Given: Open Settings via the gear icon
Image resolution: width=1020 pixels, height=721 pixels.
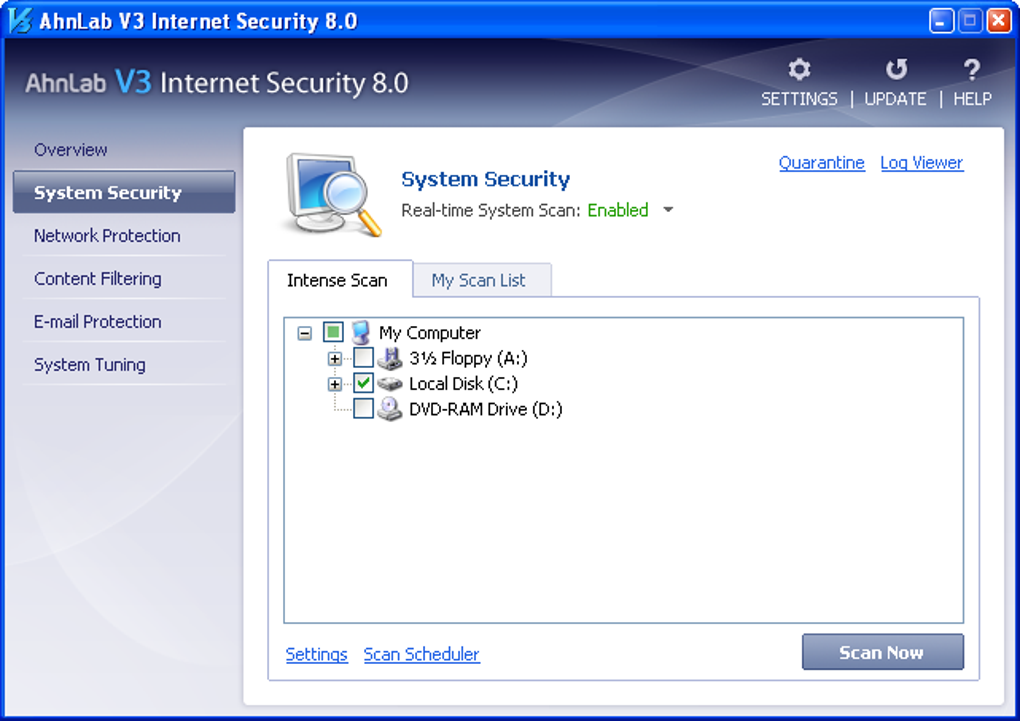Looking at the screenshot, I should 799,70.
